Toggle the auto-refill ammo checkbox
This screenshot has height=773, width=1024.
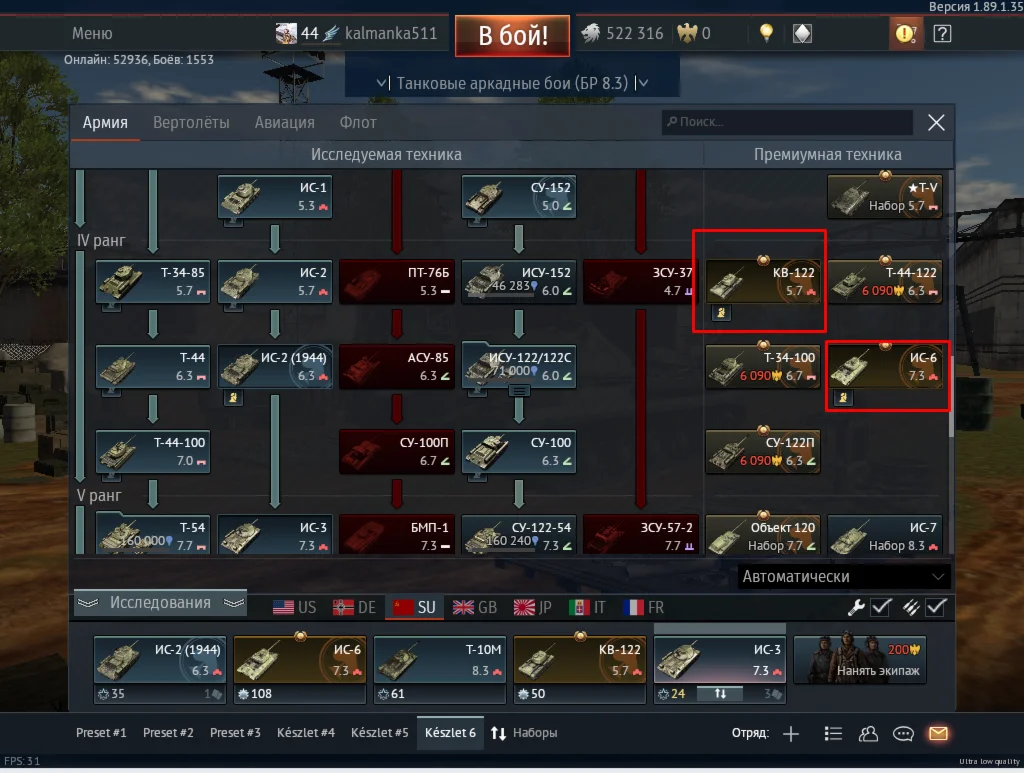(936, 607)
